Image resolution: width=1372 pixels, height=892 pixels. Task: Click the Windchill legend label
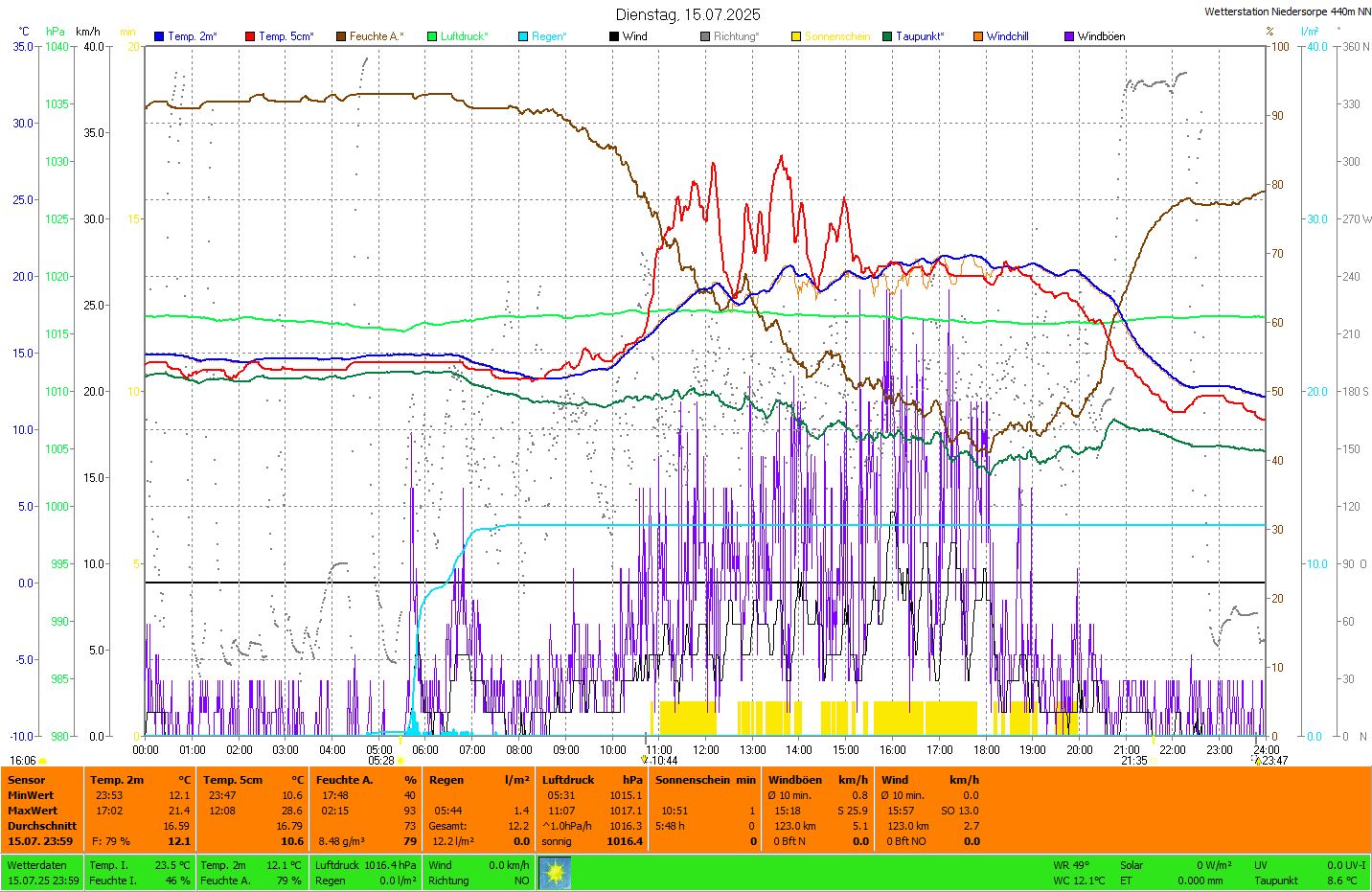pos(1007,36)
